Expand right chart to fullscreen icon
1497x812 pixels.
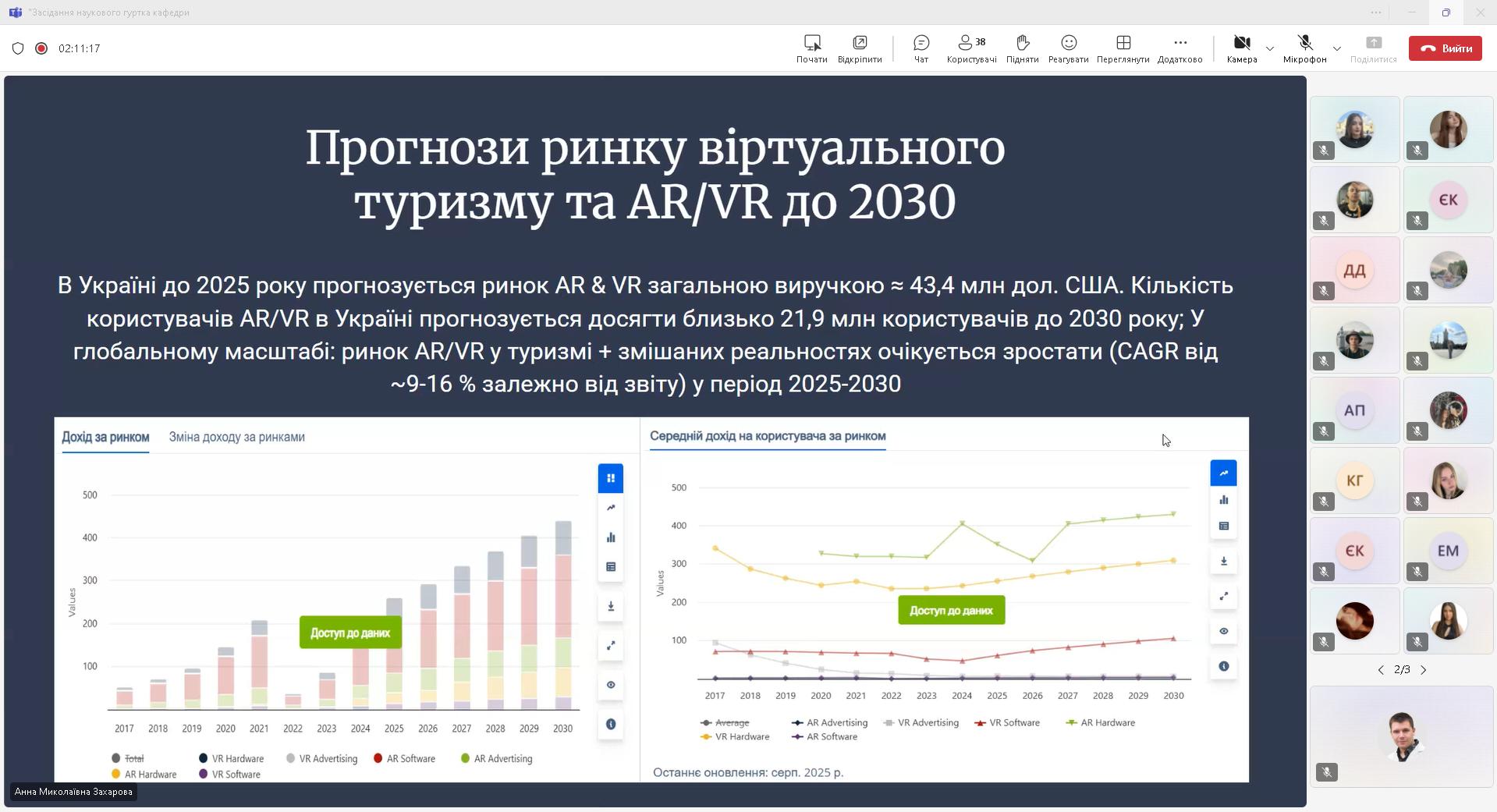[1223, 596]
